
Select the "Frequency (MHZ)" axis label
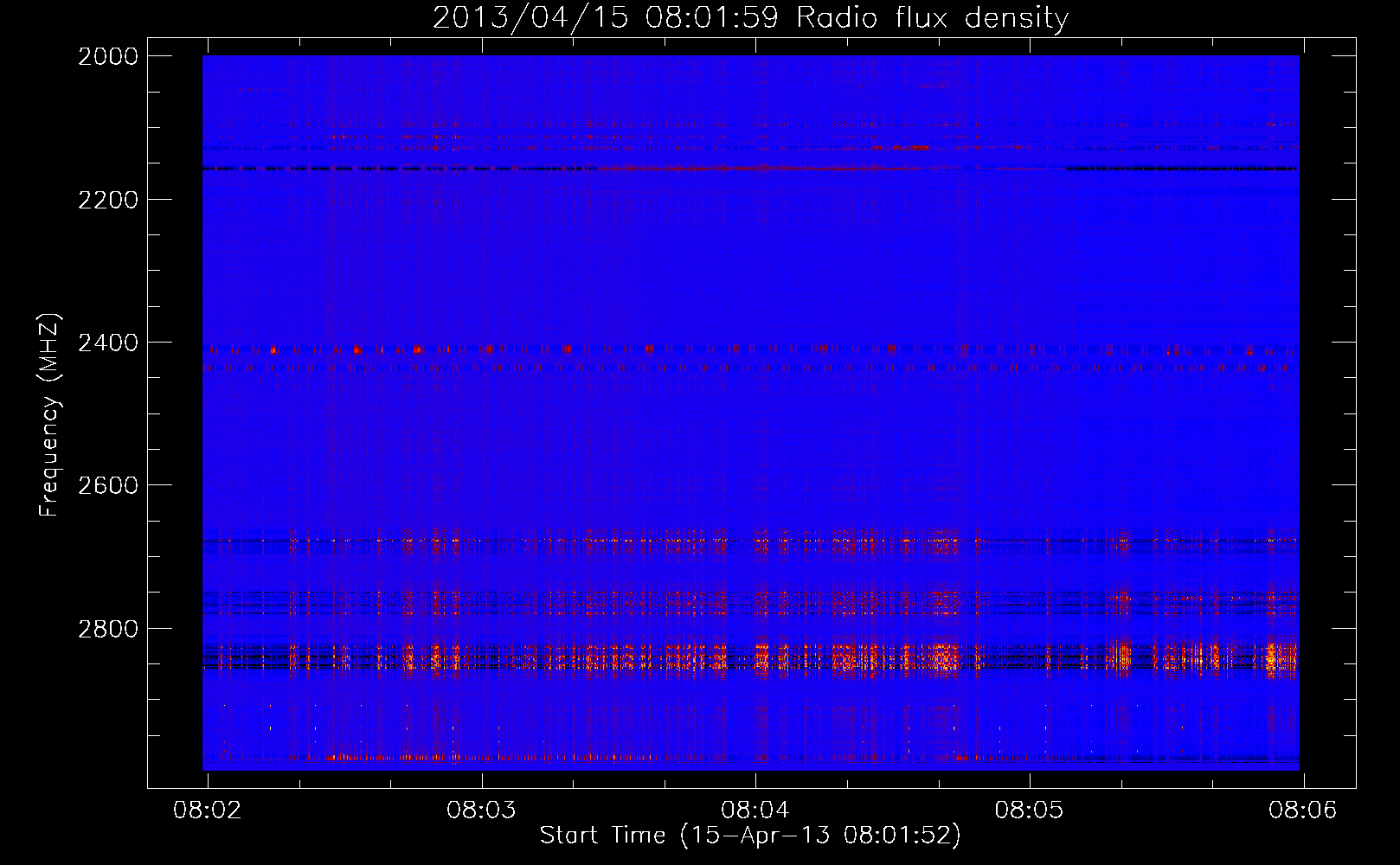click(x=49, y=415)
